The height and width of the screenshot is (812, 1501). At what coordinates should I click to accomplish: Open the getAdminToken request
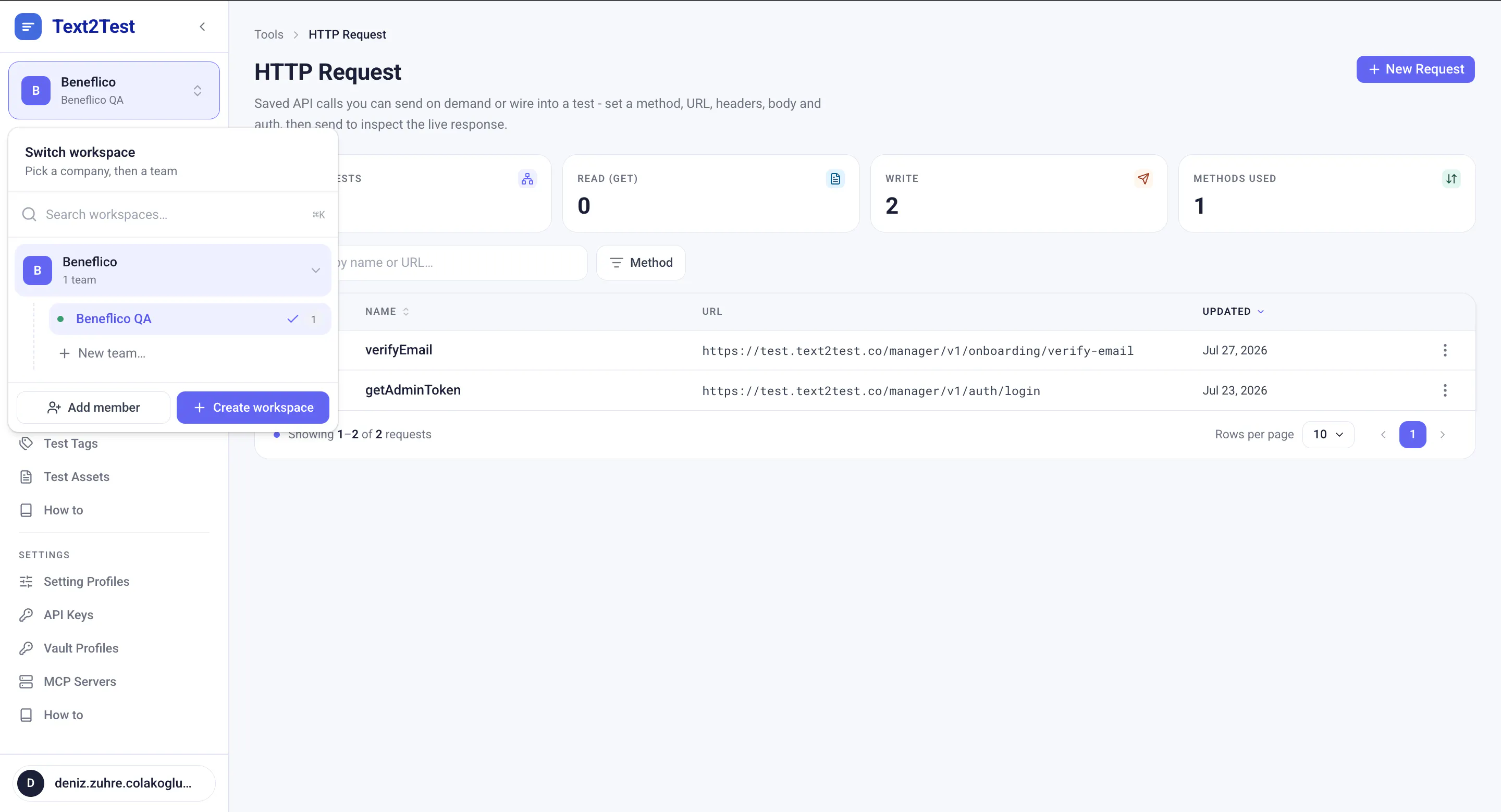tap(413, 390)
